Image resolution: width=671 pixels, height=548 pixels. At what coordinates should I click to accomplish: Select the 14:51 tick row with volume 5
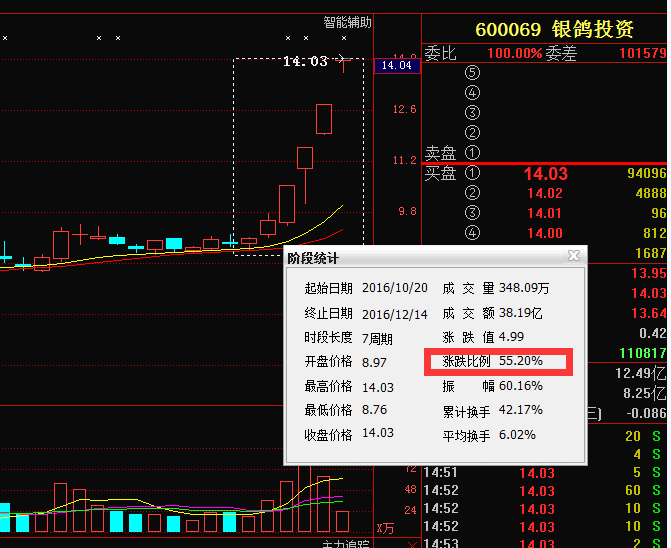click(x=544, y=472)
